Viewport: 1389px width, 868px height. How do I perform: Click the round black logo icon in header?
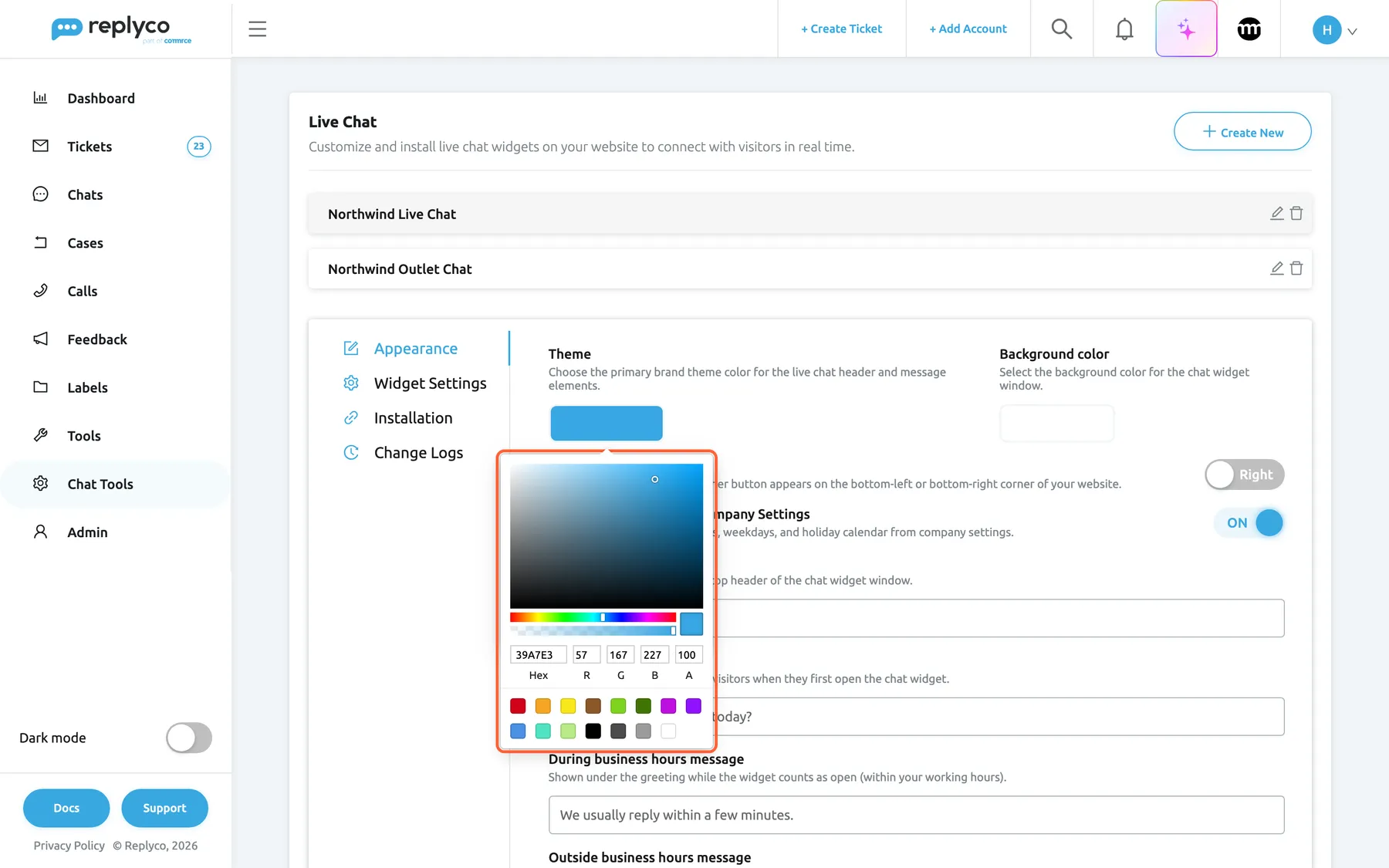(1249, 29)
